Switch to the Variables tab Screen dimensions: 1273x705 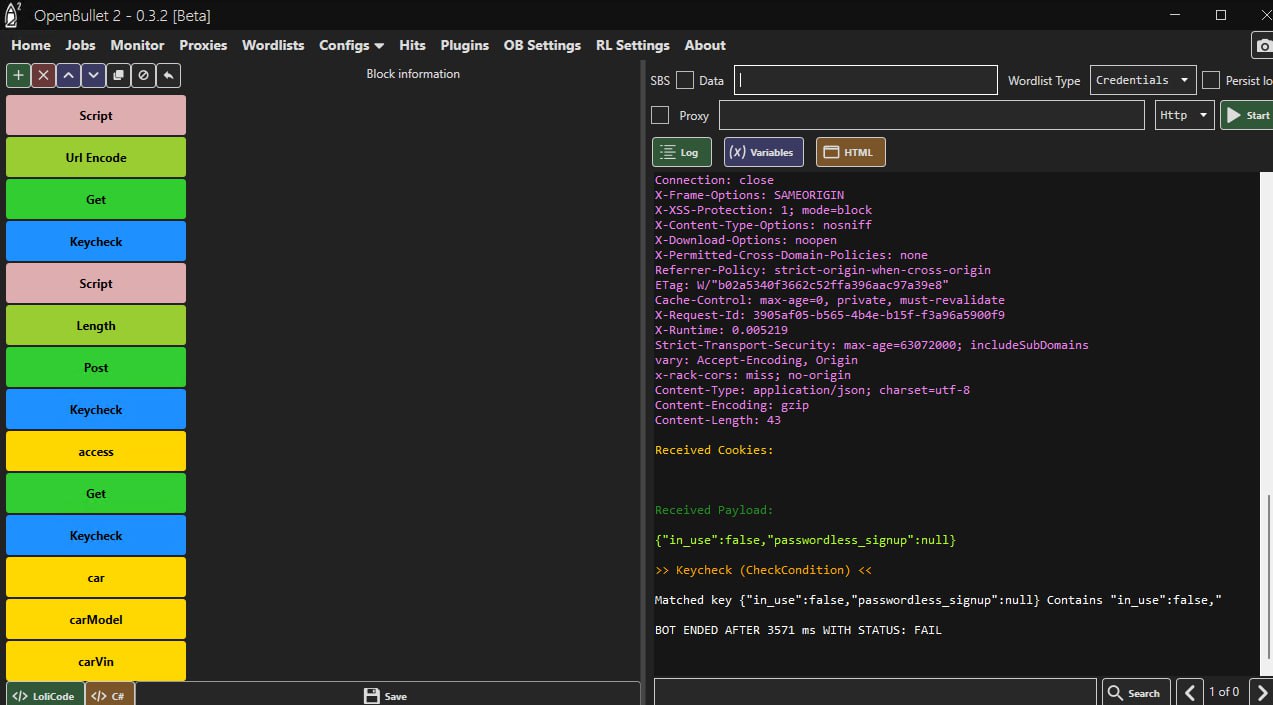(x=763, y=152)
